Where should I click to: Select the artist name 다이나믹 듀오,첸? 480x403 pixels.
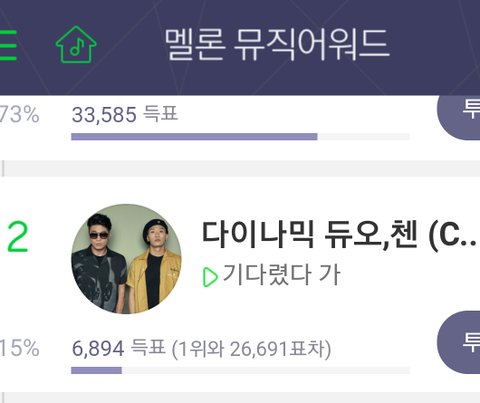339,235
